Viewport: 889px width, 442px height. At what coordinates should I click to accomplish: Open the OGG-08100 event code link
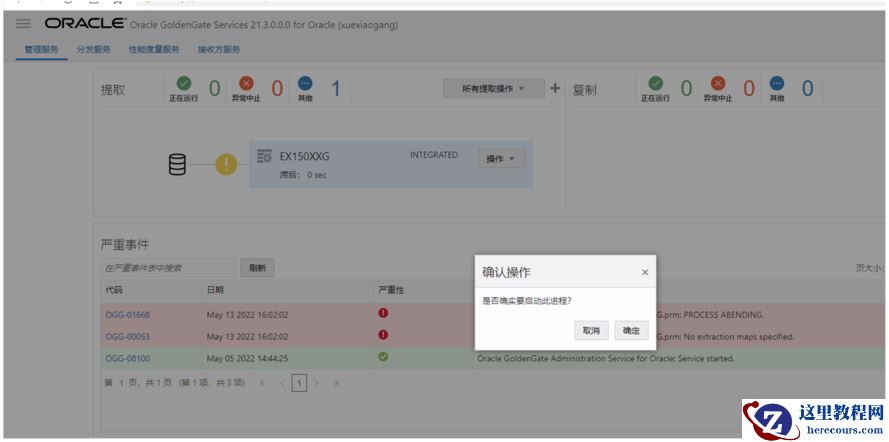tap(128, 359)
